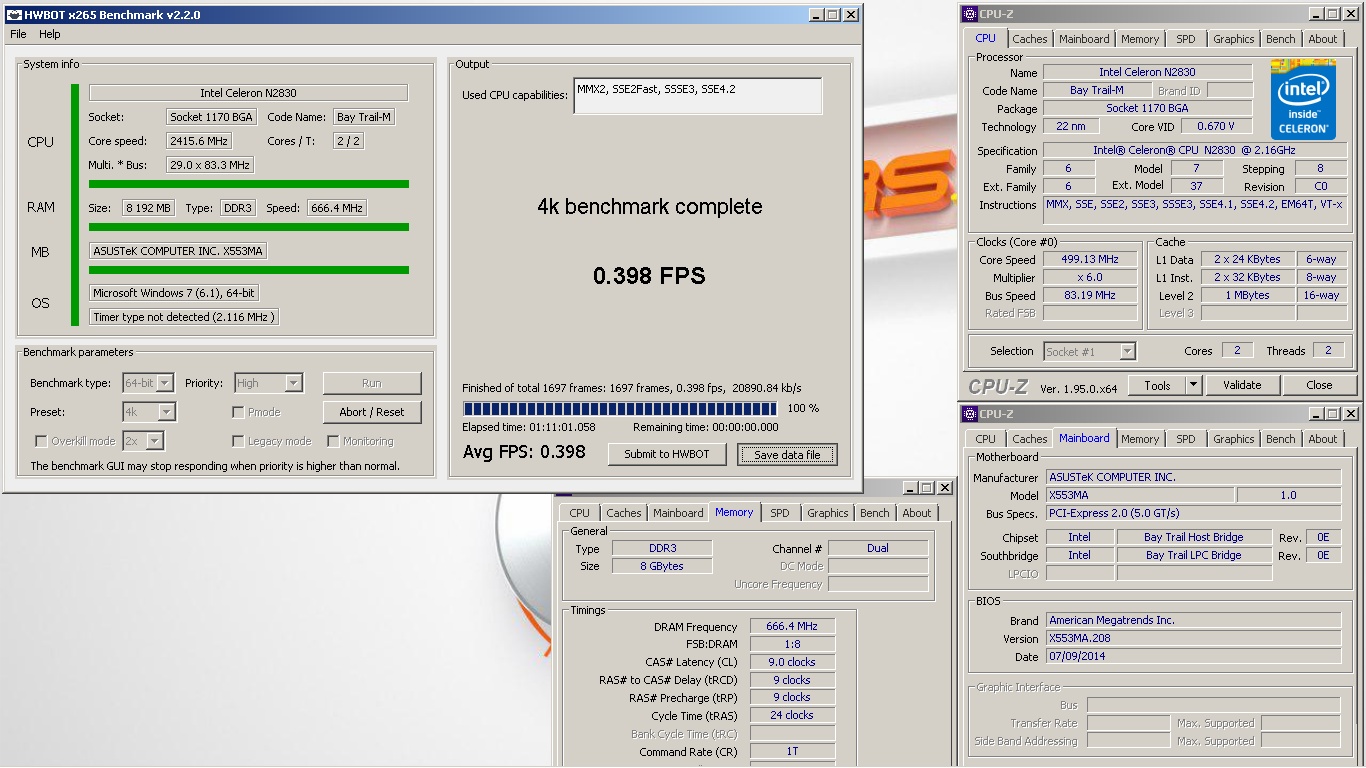Select CPU tab in CPU-Z Mainboard window

(986, 439)
